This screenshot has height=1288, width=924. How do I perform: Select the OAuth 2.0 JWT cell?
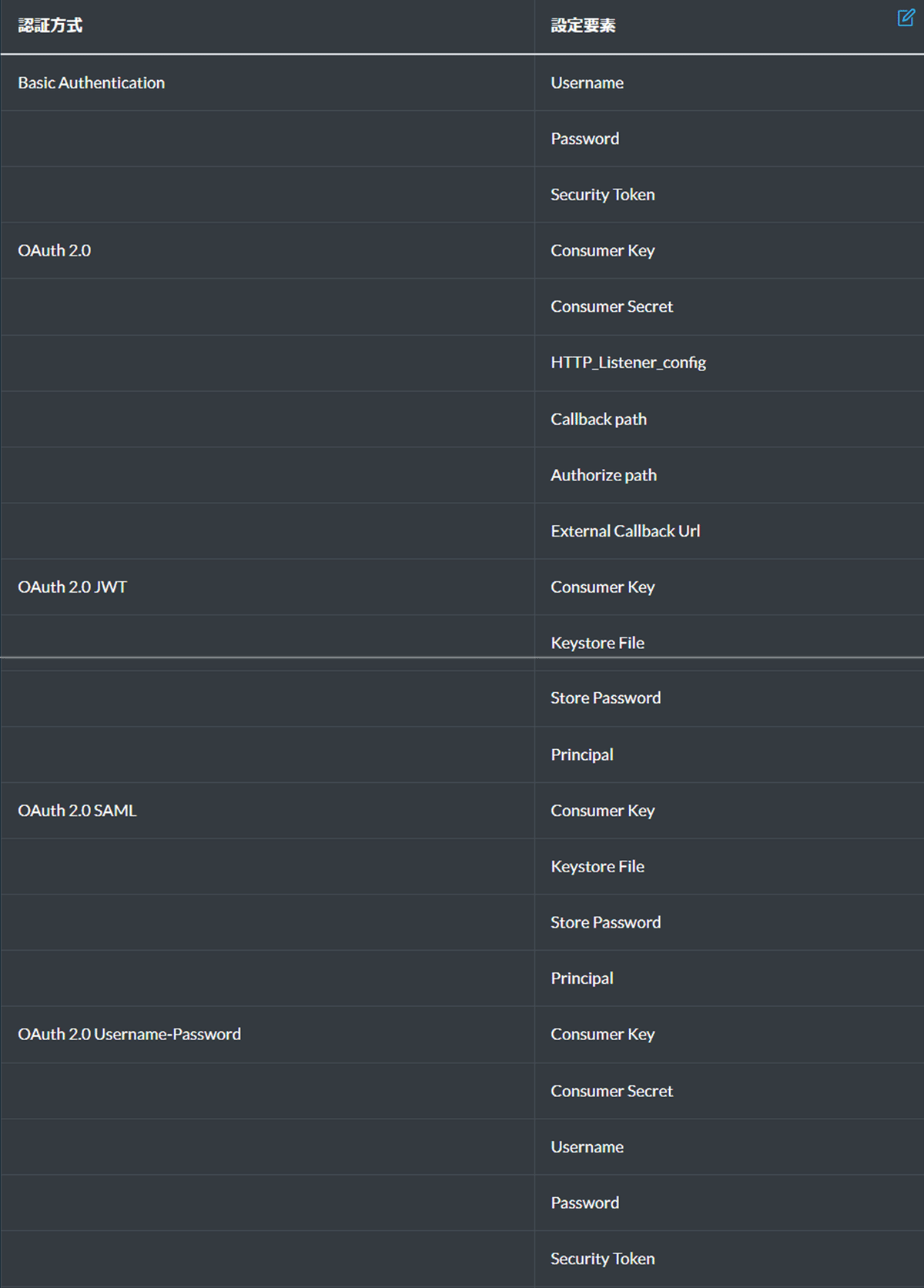pyautogui.click(x=72, y=587)
